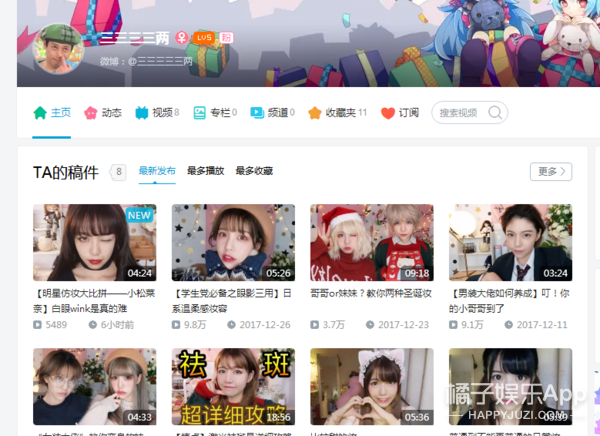The width and height of the screenshot is (600, 436).
Task: Click the user avatar picture
Action: point(58,49)
